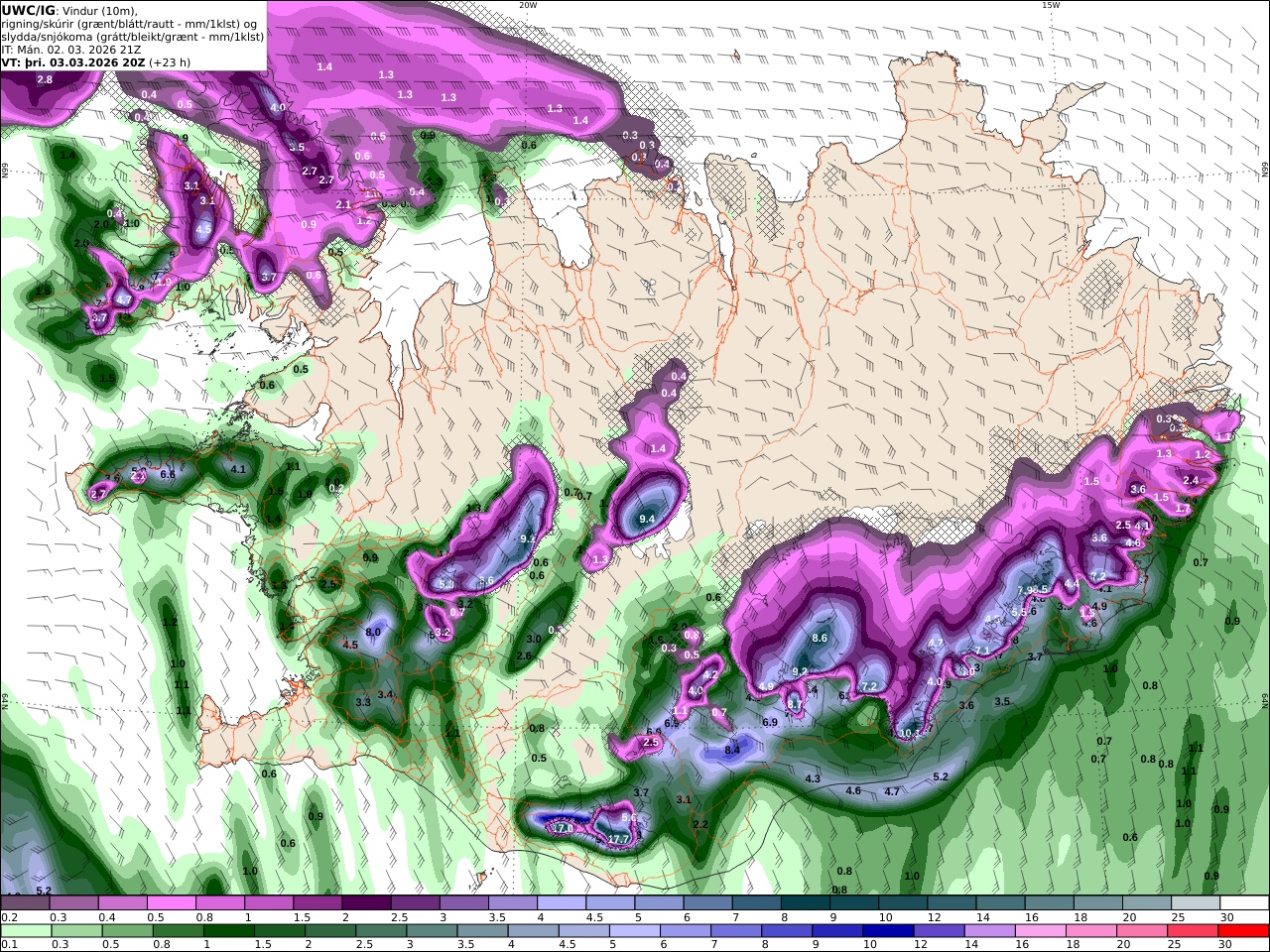Click the '20W' longitude label at the top edge

click(528, 5)
